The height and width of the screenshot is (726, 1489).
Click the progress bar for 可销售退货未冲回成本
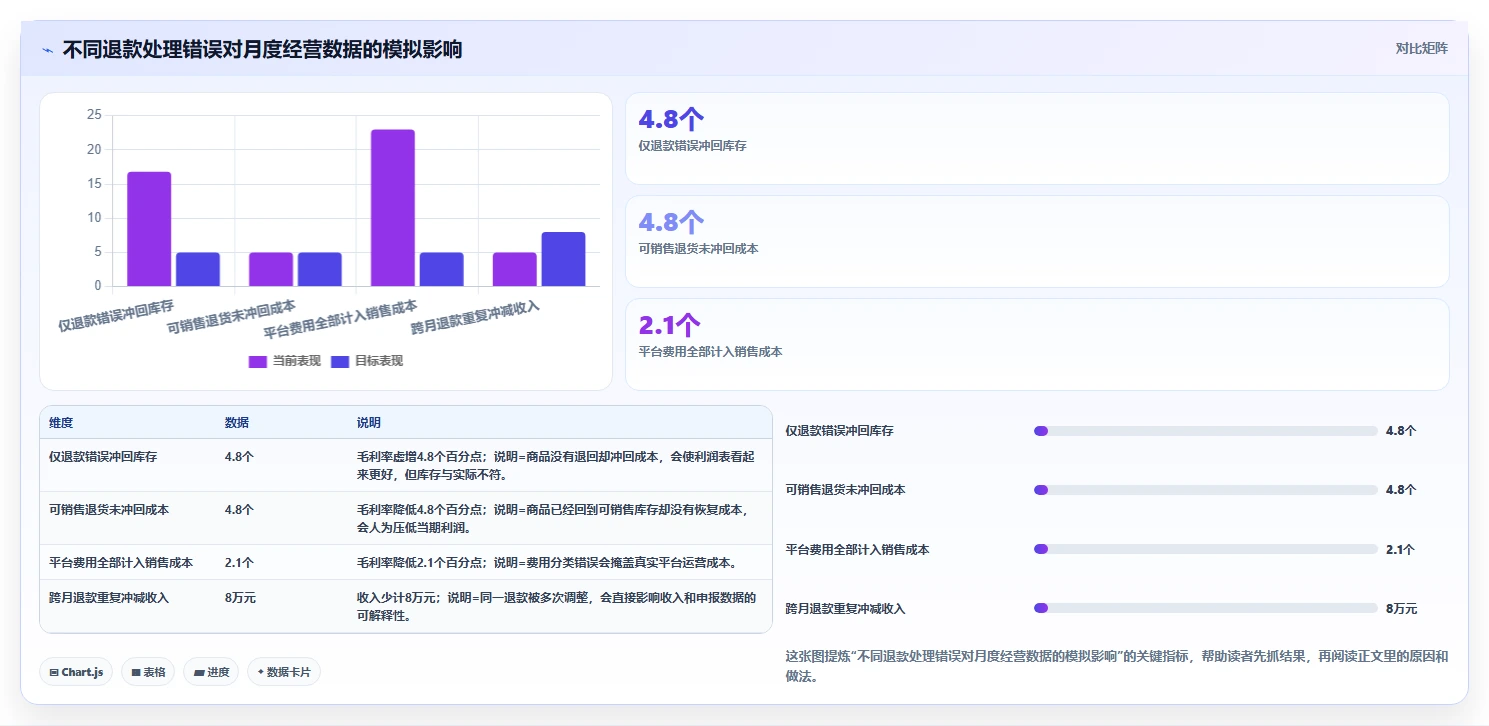pos(1205,490)
